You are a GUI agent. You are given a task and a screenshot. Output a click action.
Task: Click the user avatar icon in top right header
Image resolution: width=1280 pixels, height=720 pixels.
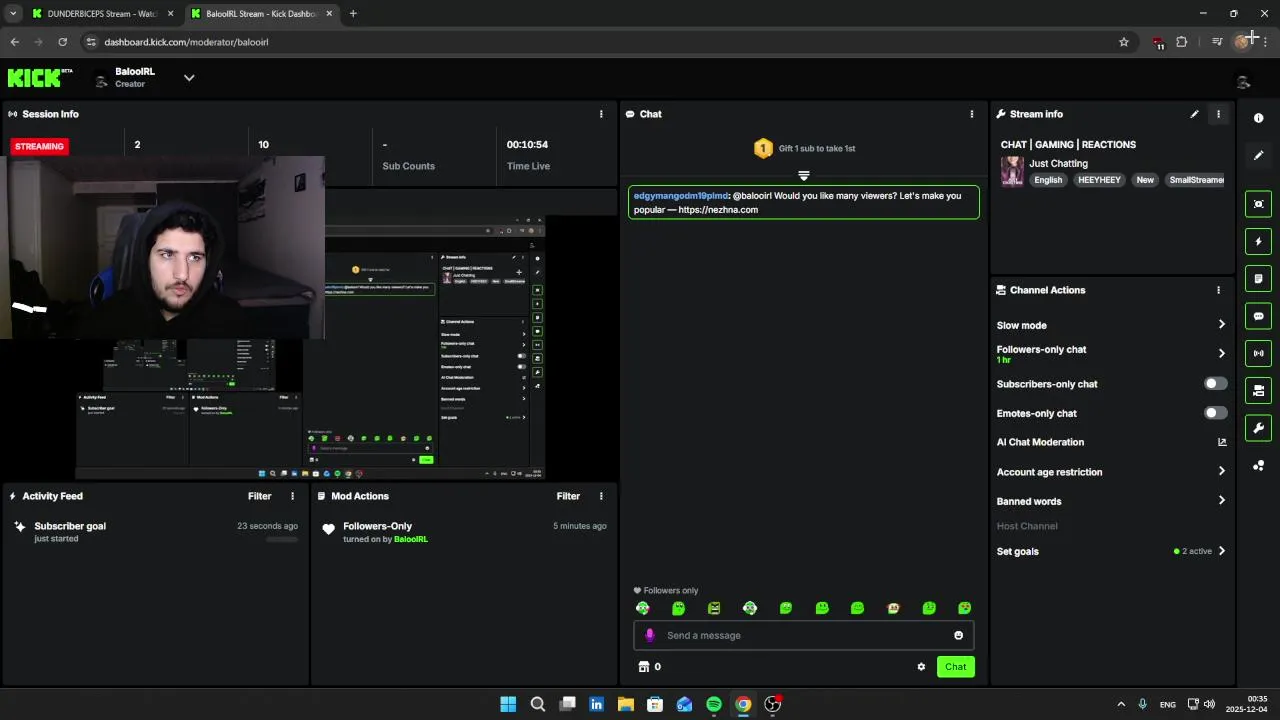click(x=1243, y=82)
